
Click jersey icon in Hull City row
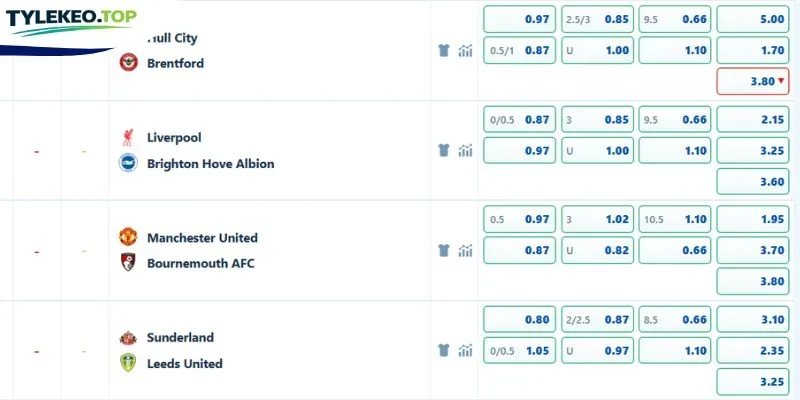444,51
